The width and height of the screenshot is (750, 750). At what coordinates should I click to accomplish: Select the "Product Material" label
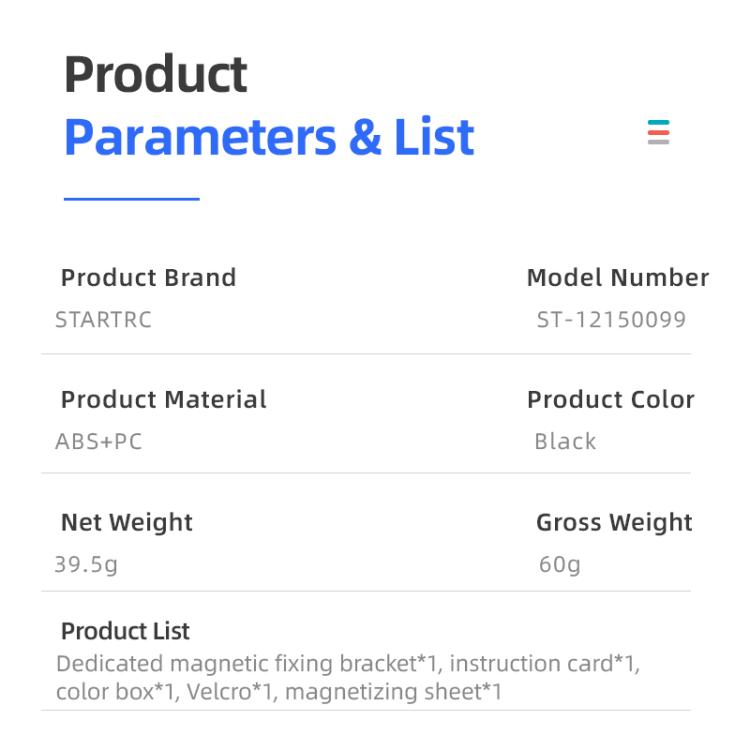pos(164,400)
